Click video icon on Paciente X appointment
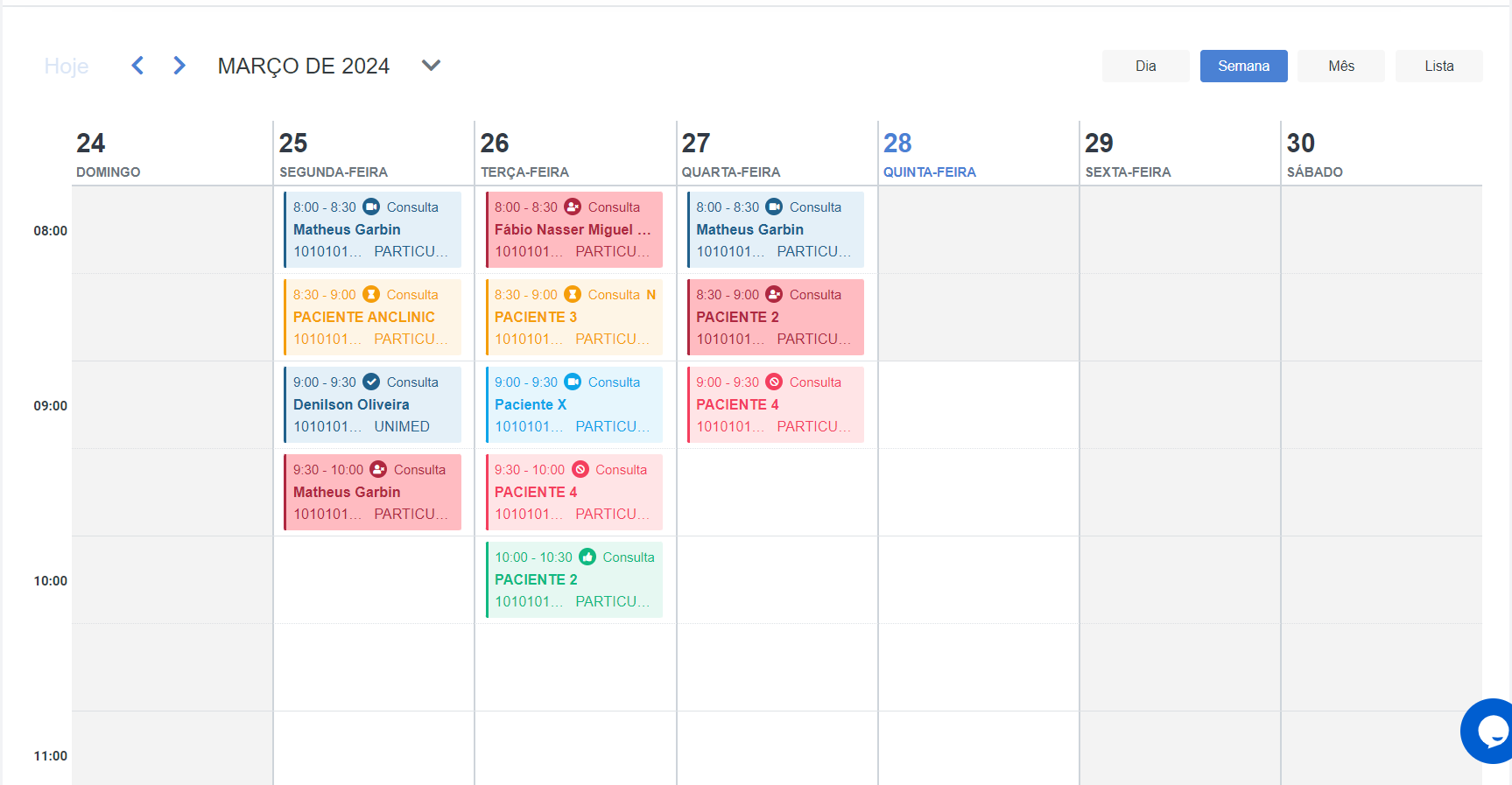1512x785 pixels. 573,382
